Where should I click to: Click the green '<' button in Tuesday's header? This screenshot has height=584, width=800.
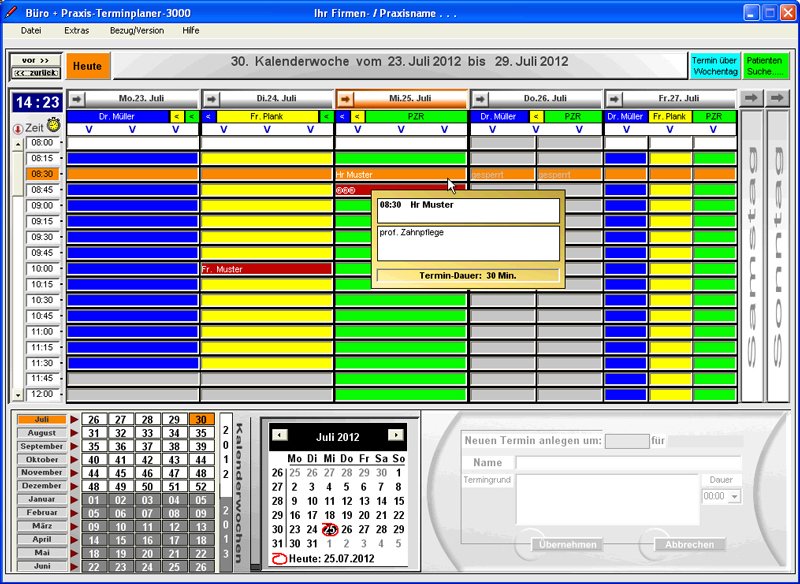click(x=326, y=117)
